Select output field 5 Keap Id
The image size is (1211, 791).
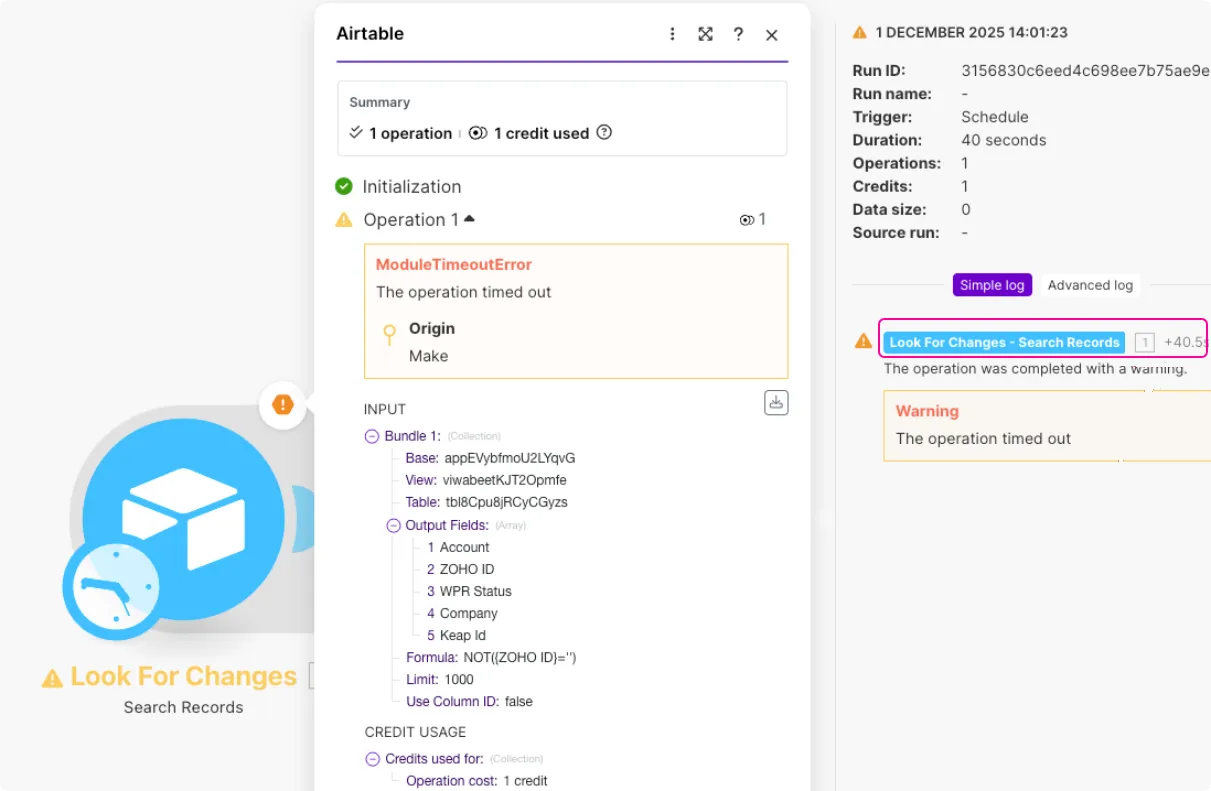pyautogui.click(x=456, y=635)
